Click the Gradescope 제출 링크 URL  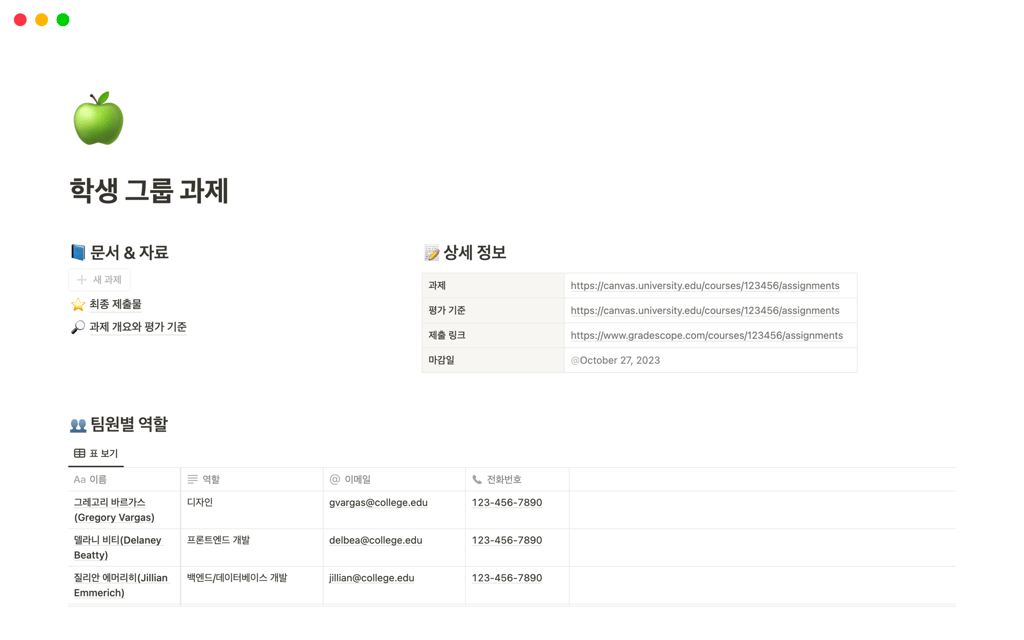(706, 335)
